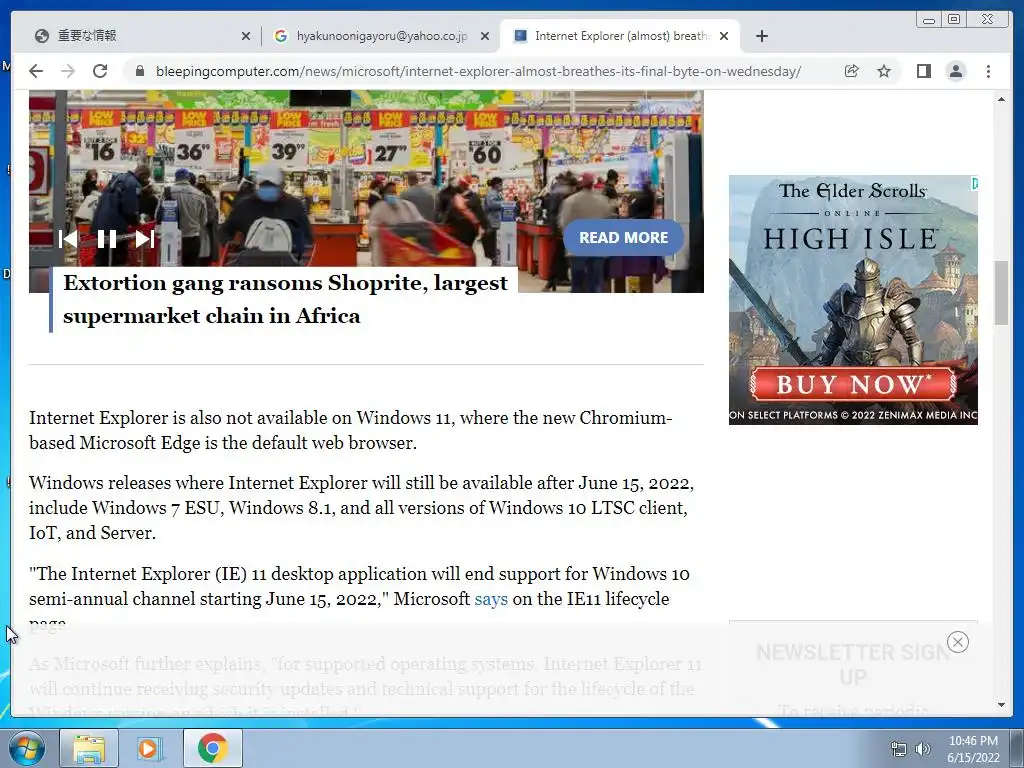The image size is (1024, 768).
Task: Follow the "says" link in article
Action: coord(490,599)
